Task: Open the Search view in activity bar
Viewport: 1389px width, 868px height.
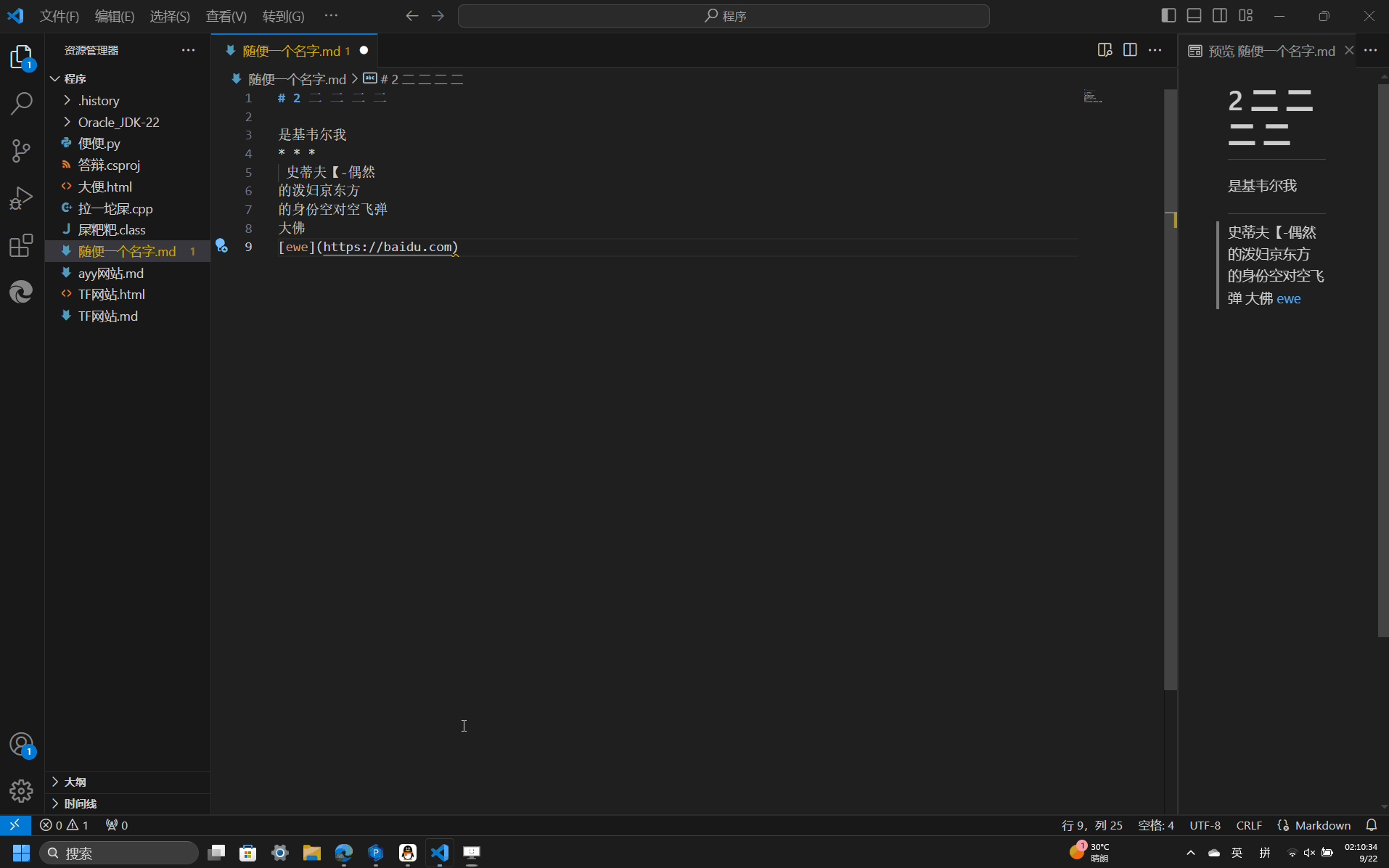Action: coord(22,104)
